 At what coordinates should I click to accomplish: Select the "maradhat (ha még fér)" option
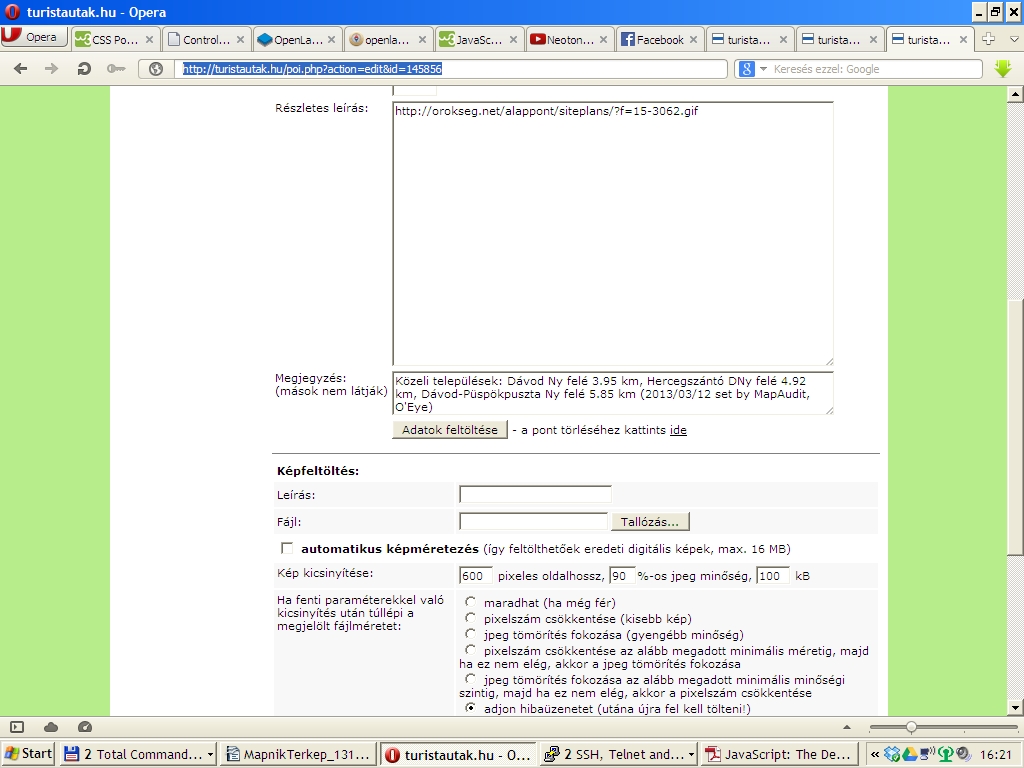[x=470, y=602]
